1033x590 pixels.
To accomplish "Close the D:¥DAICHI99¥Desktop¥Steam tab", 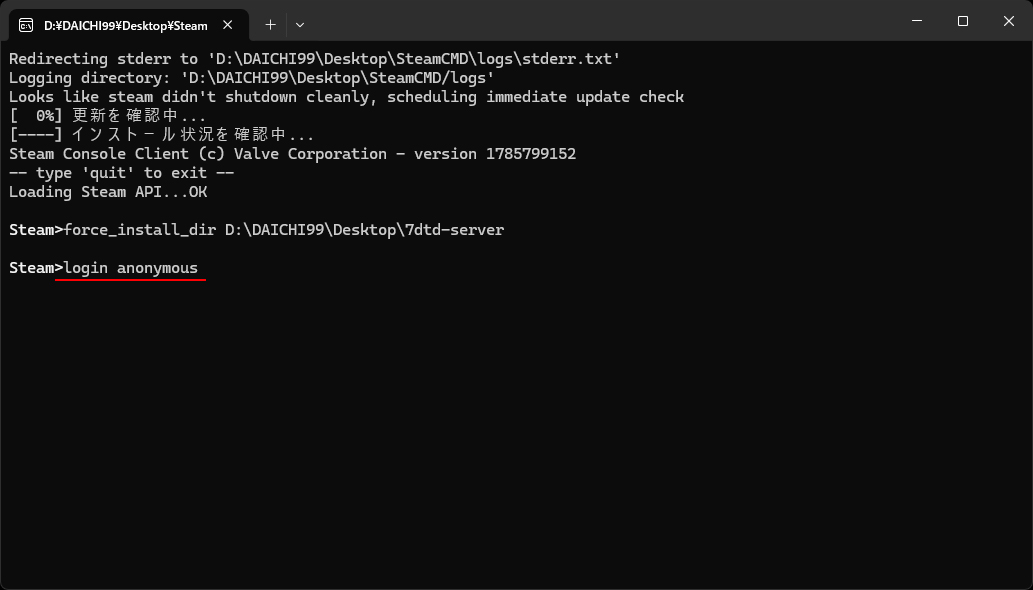I will (227, 25).
